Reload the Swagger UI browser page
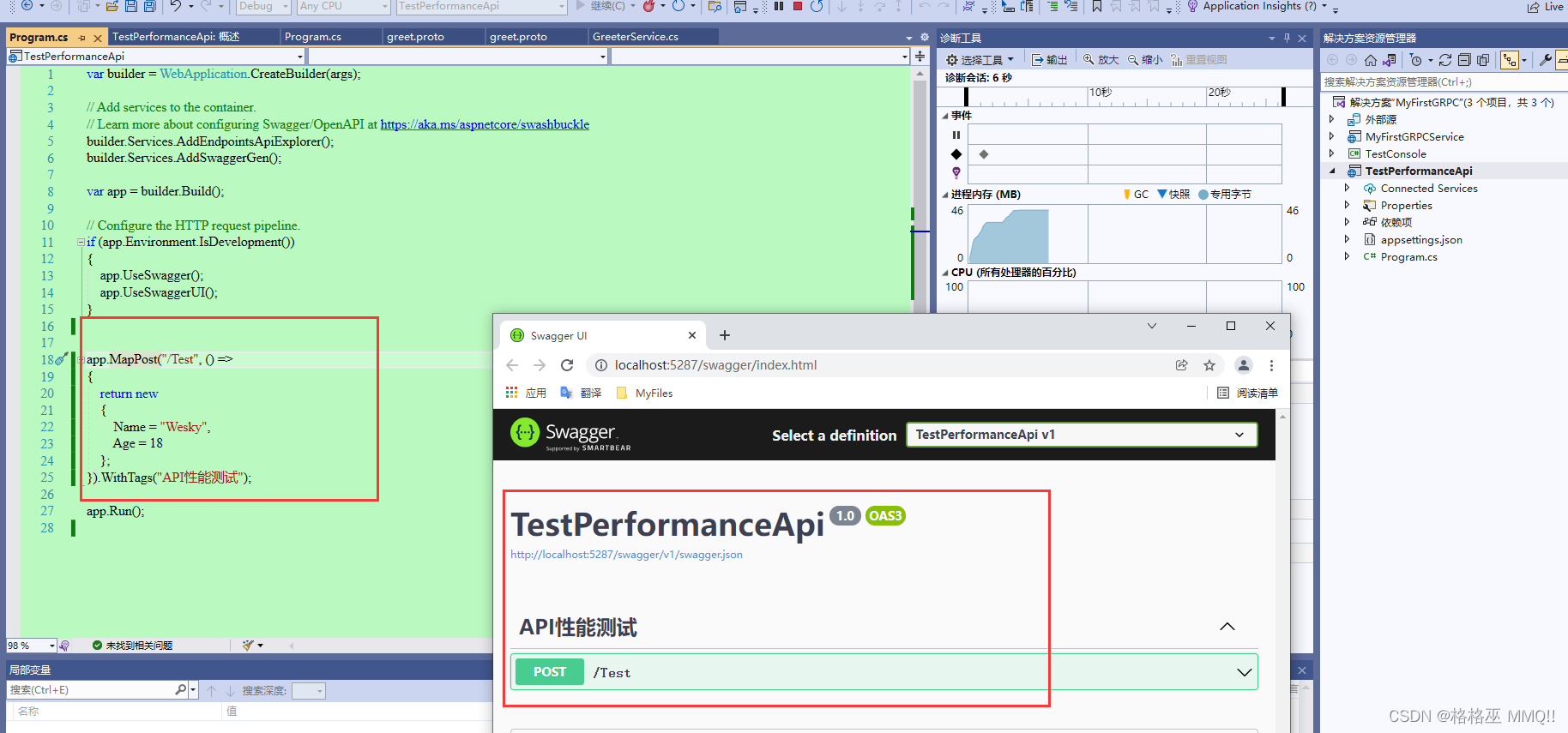This screenshot has height=733, width=1568. tap(567, 365)
